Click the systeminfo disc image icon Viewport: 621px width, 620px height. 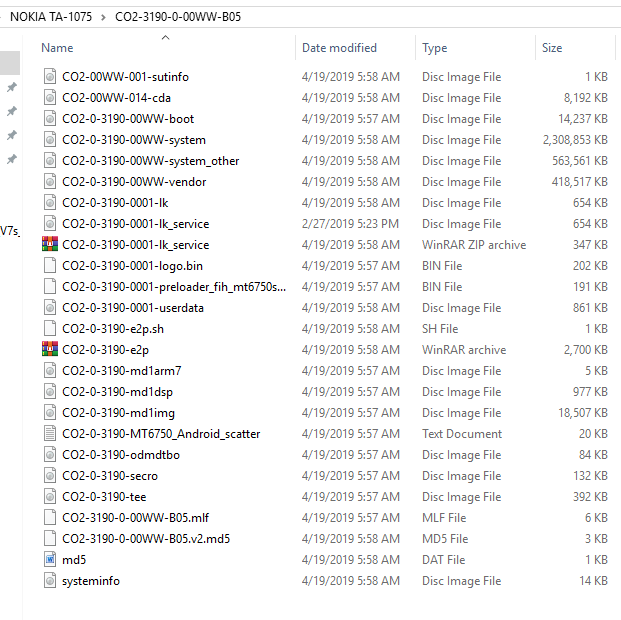tap(50, 580)
